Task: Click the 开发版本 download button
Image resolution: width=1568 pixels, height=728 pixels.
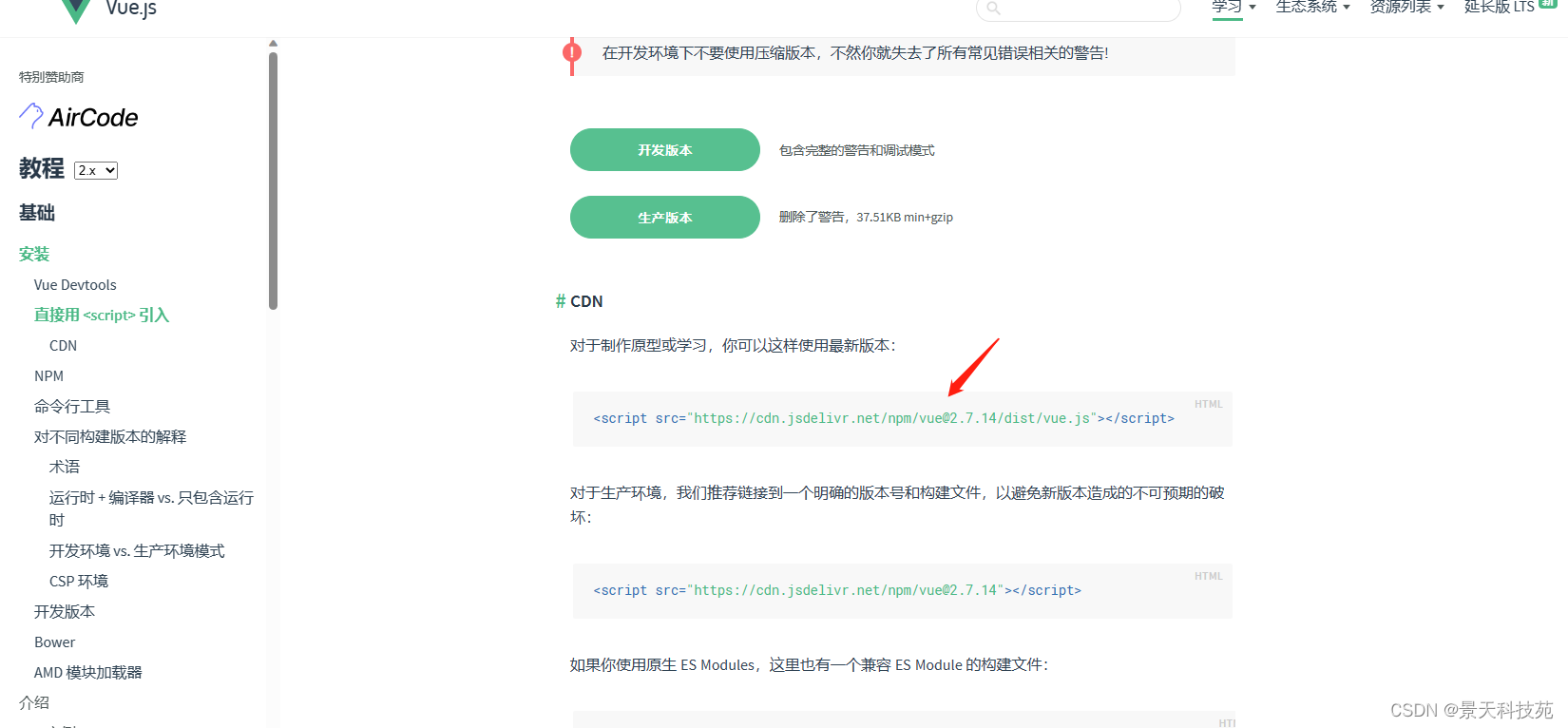Action: 665,150
